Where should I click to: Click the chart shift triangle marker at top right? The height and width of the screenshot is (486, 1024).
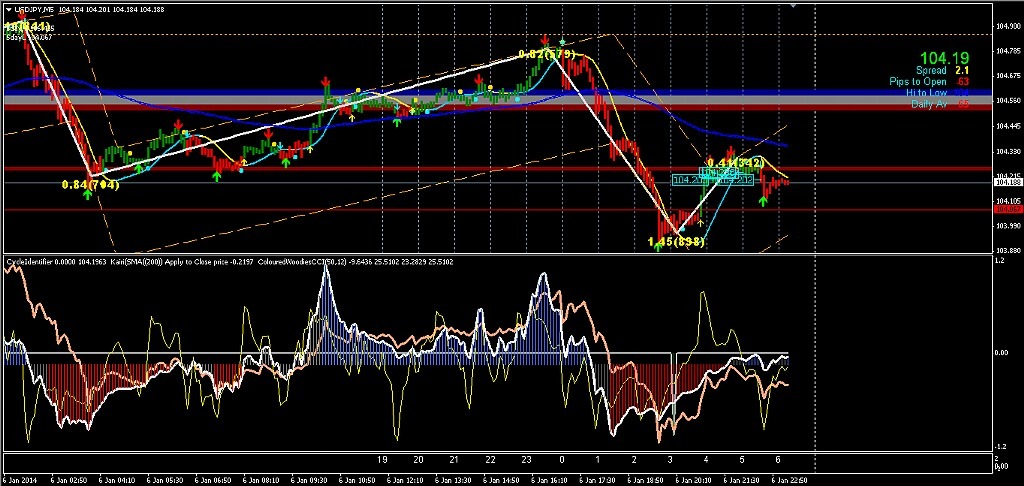pyautogui.click(x=792, y=5)
